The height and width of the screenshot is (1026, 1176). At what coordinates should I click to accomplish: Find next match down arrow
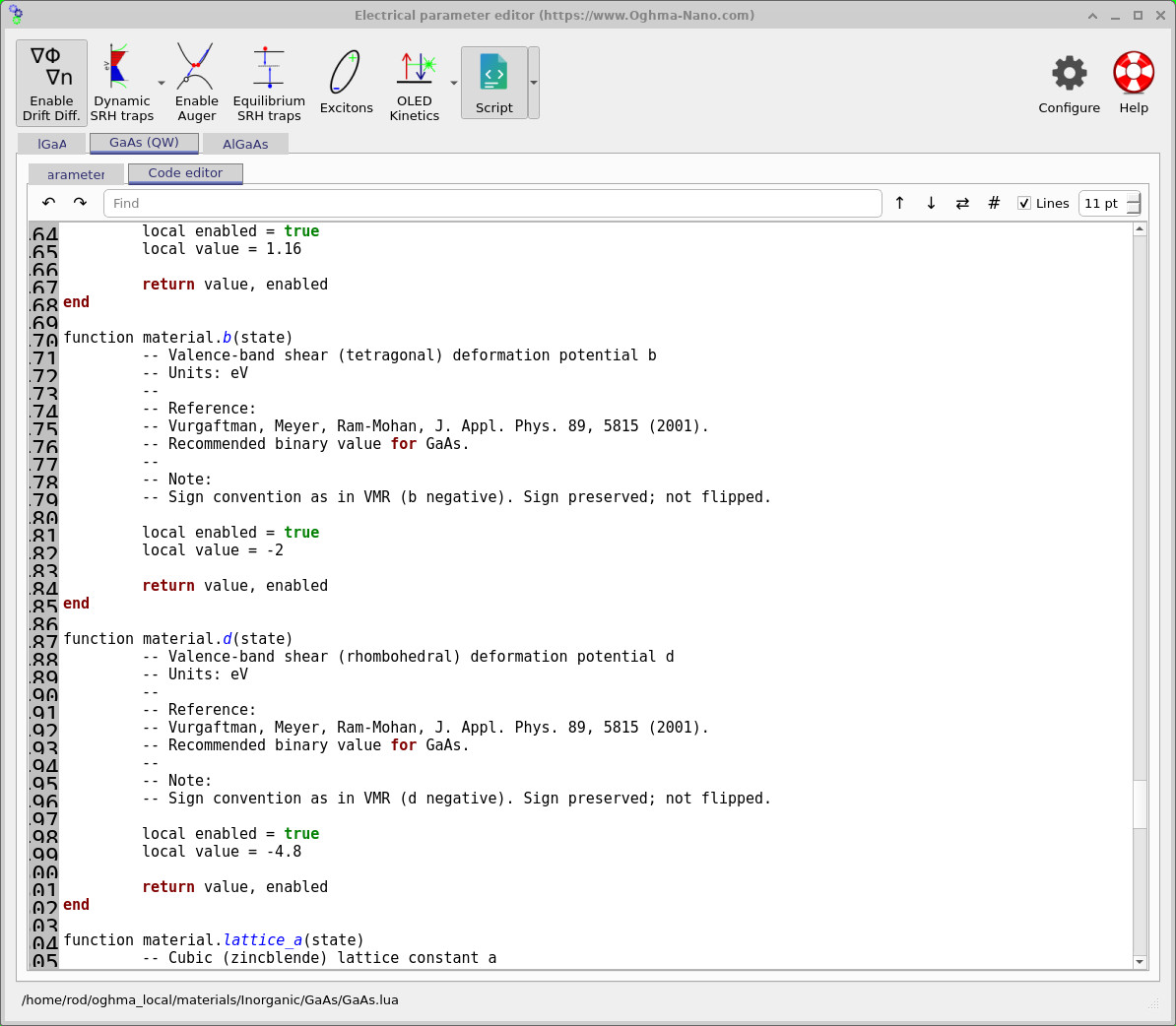(931, 203)
